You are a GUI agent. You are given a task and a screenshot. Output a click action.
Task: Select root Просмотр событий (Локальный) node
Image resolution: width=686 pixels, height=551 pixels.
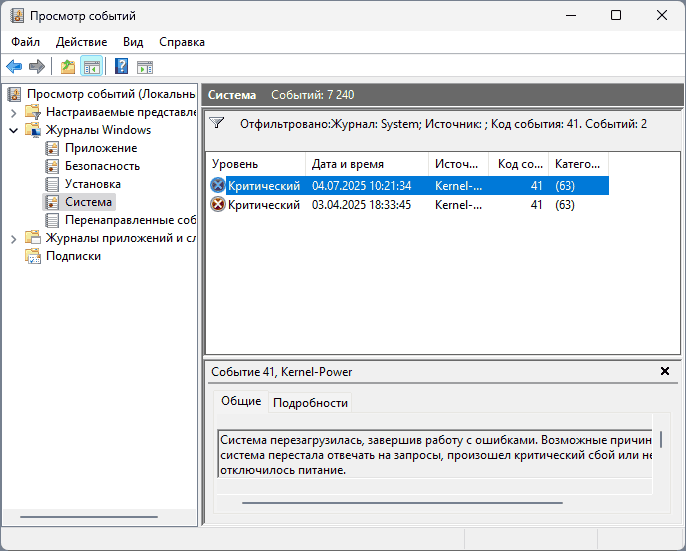pos(111,94)
